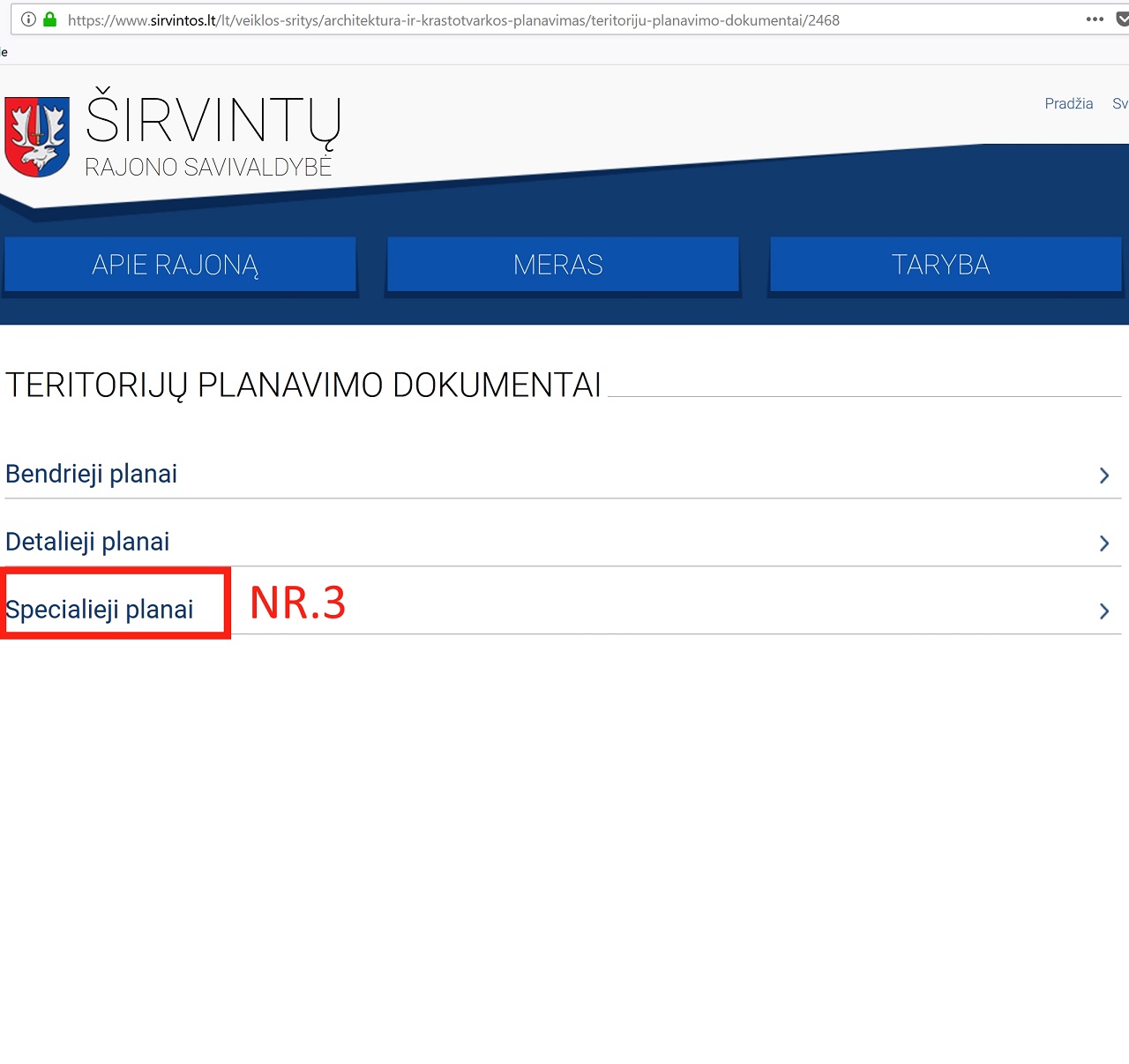Open the Bendrieji planai link
Image resolution: width=1129 pixels, height=1064 pixels.
(92, 475)
